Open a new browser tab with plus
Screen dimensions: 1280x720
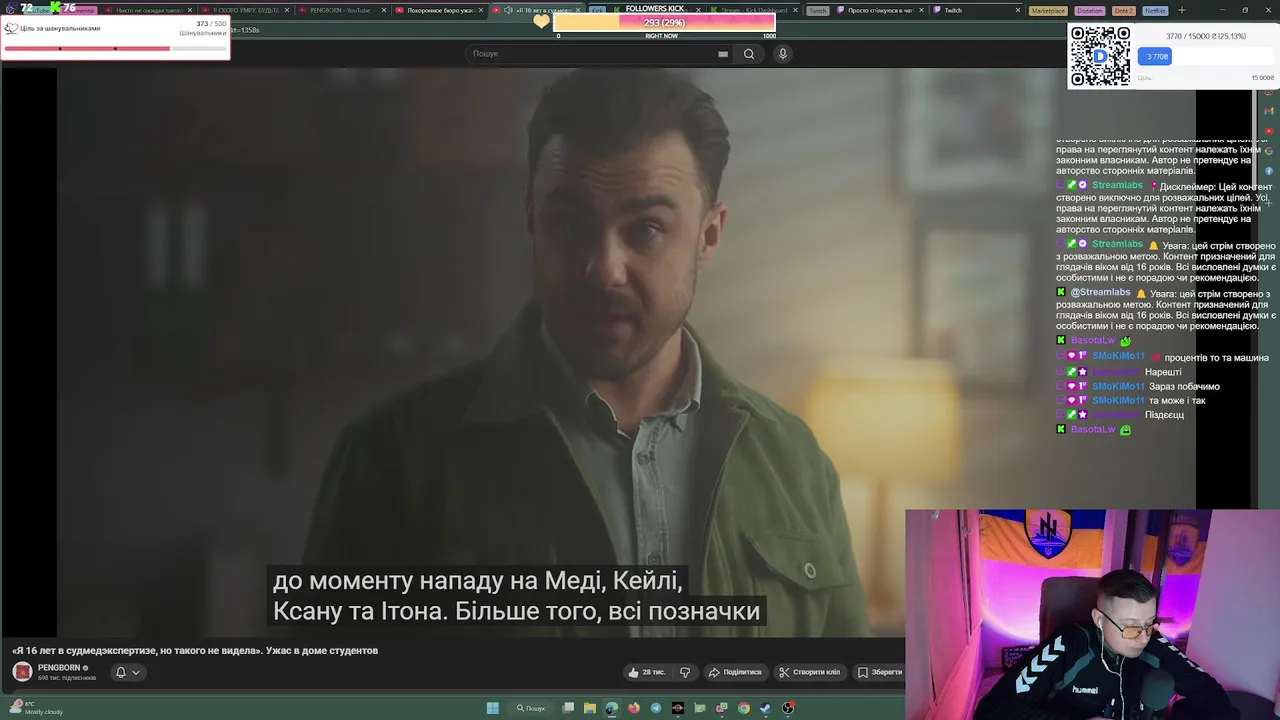(x=1181, y=10)
